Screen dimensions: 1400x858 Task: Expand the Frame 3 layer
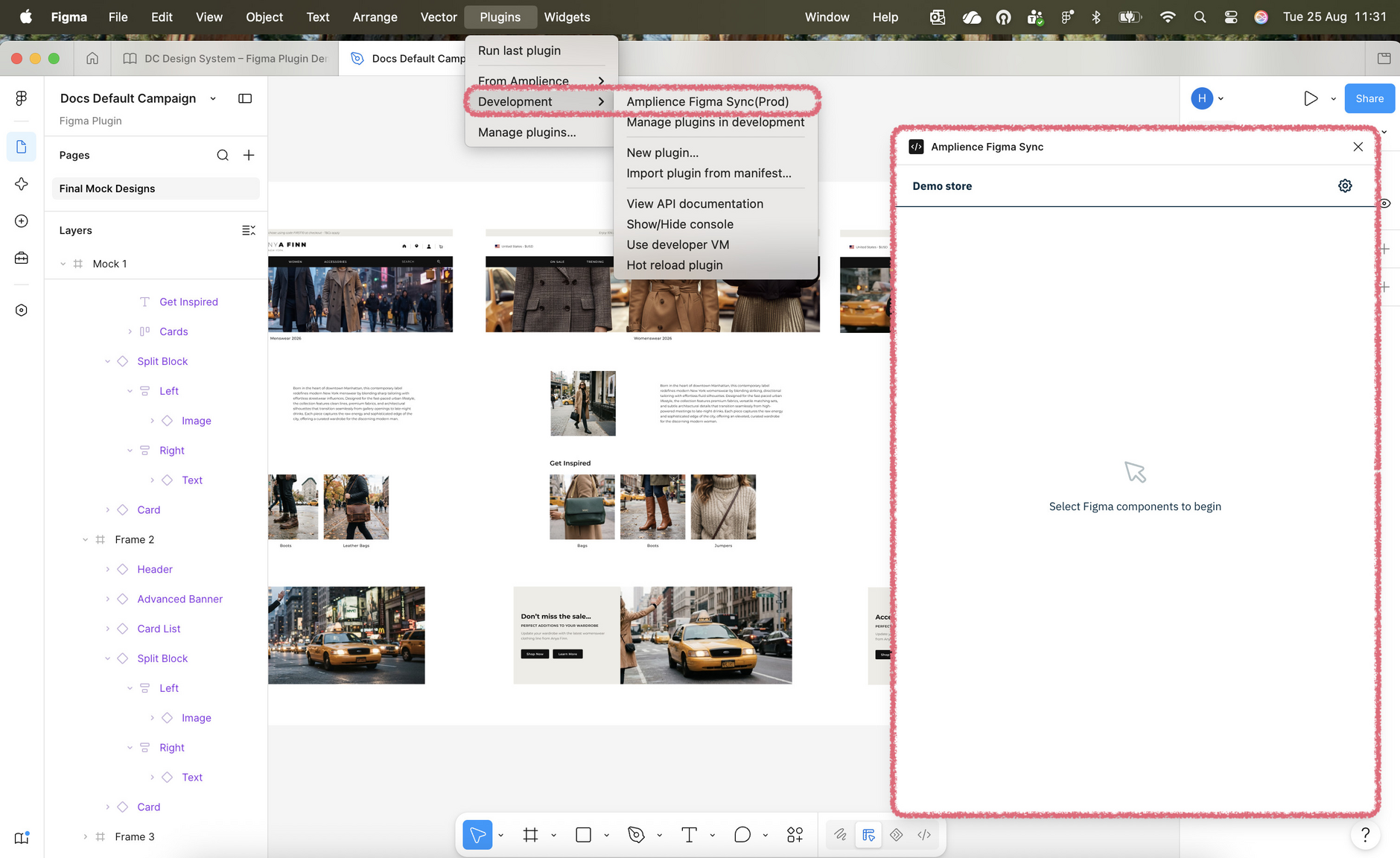pos(85,836)
